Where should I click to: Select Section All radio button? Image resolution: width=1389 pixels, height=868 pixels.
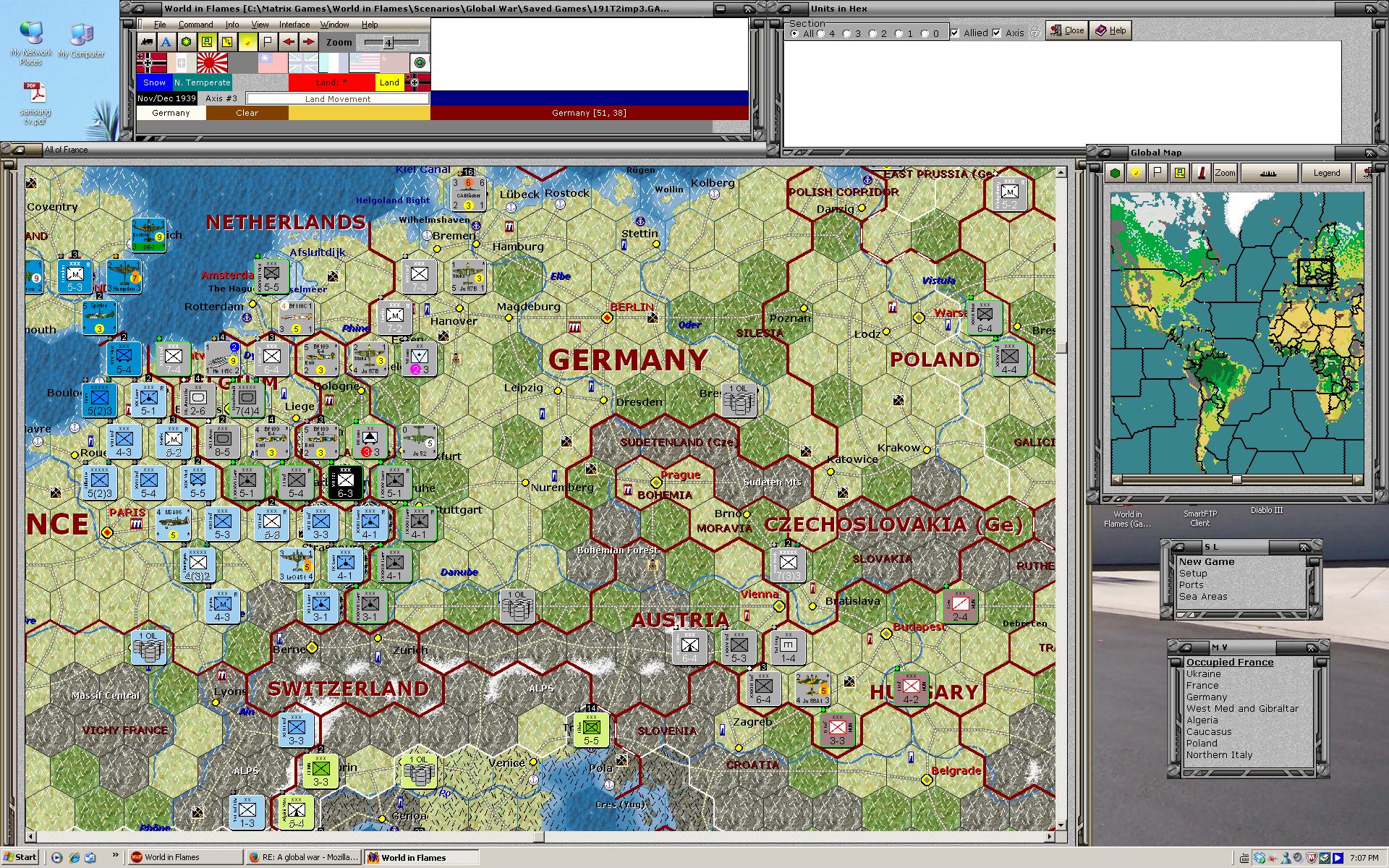point(796,33)
